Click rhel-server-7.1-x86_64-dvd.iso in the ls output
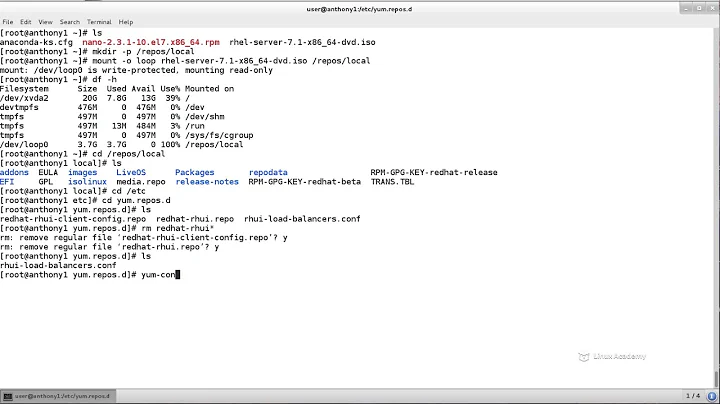Image resolution: width=720 pixels, height=404 pixels. point(302,42)
